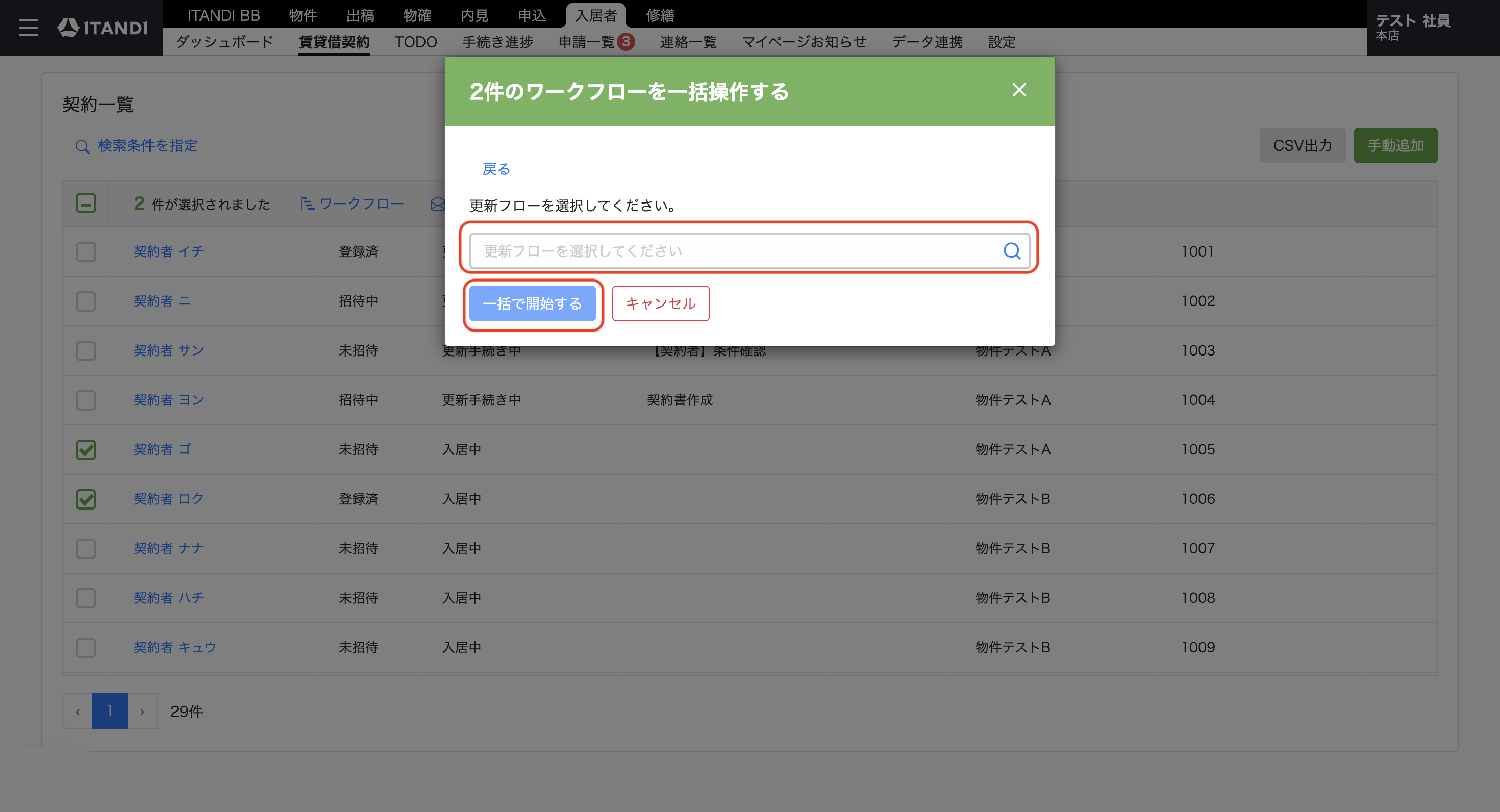Toggle the select-all checkbox in header

86,203
